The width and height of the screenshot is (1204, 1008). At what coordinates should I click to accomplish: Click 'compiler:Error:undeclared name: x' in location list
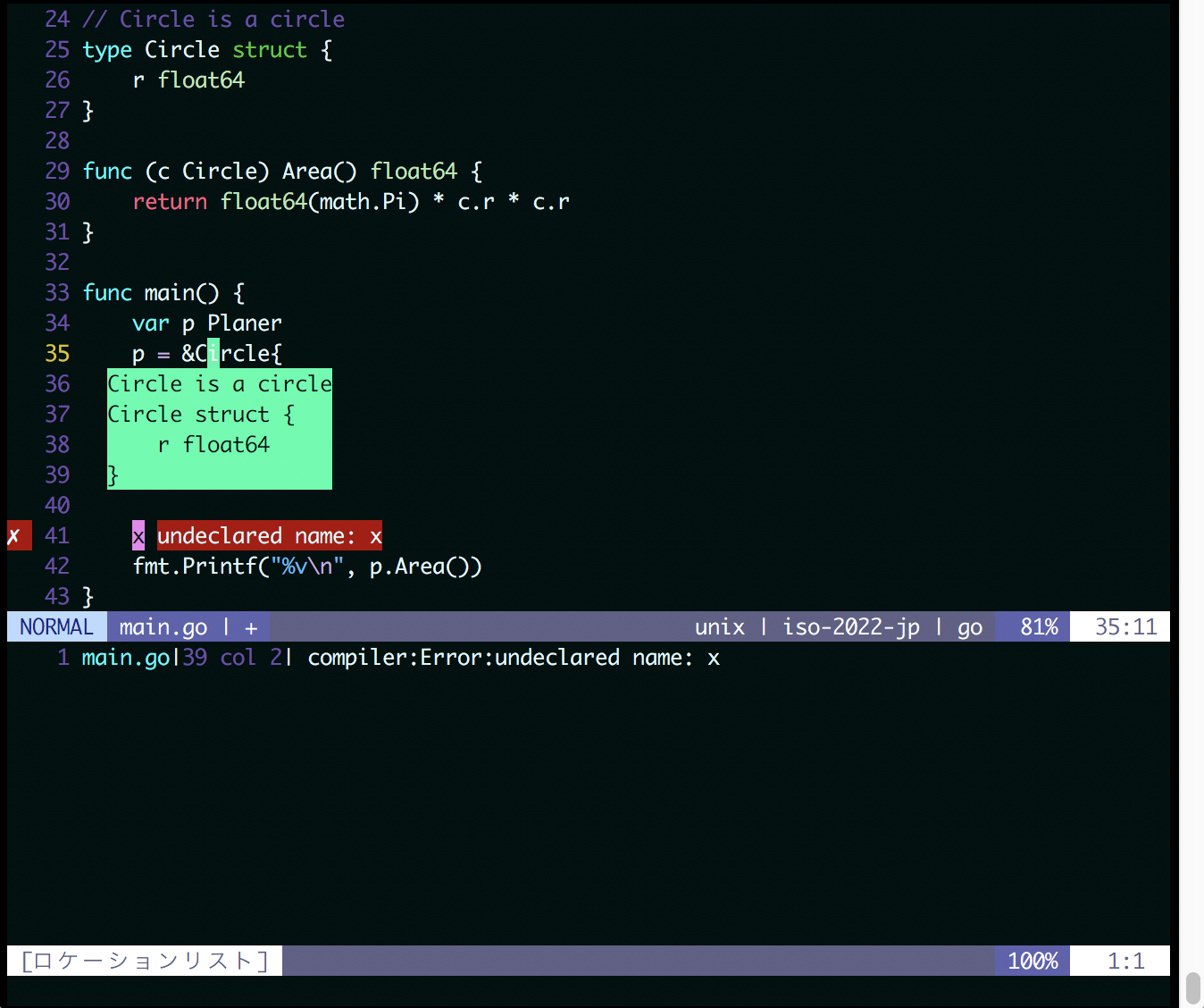click(514, 657)
